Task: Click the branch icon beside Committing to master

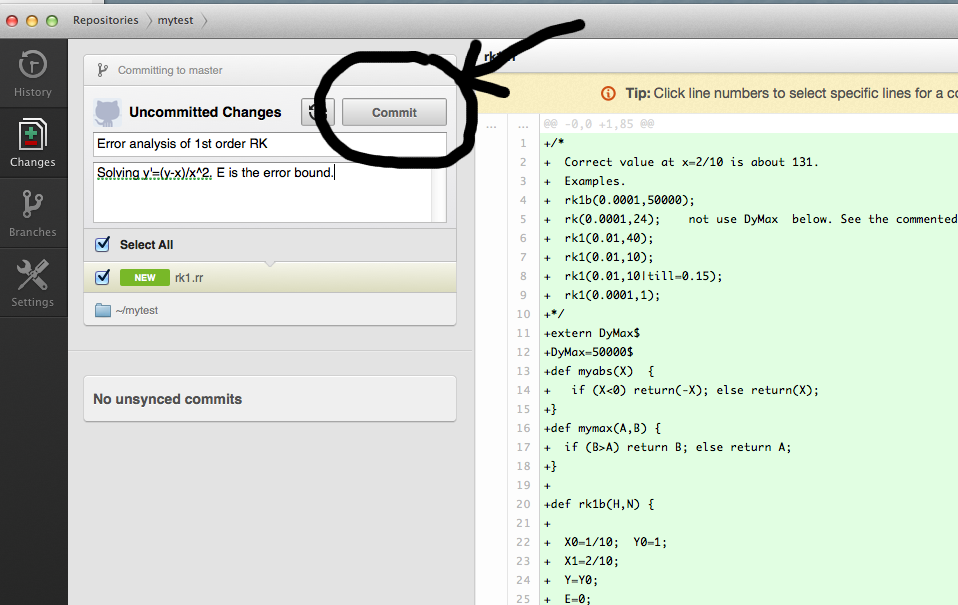Action: point(102,70)
